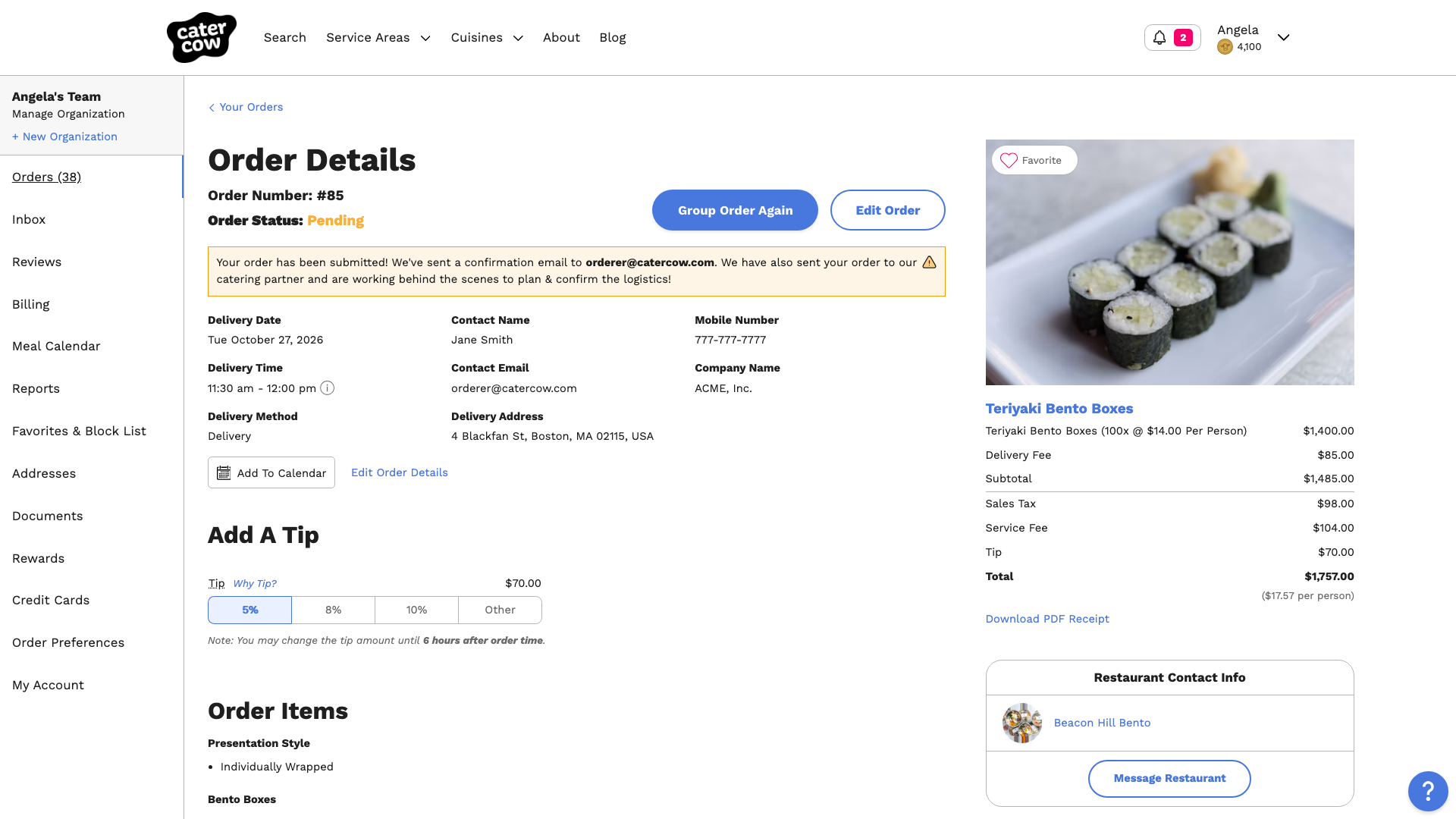1456x819 pixels.
Task: Click Message Restaurant button
Action: tap(1169, 778)
